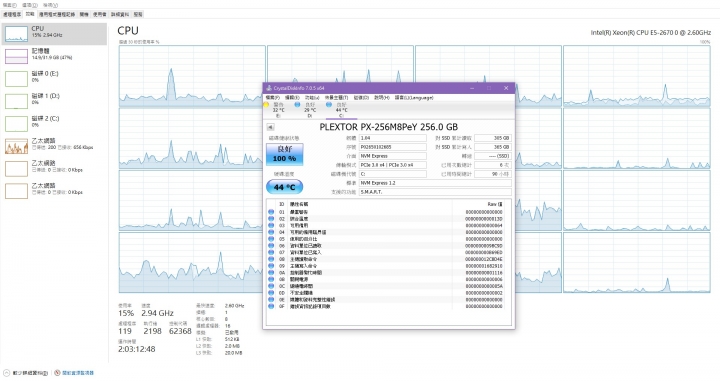
Task: Click the serial number field P02650102605
Action: click(x=393, y=147)
